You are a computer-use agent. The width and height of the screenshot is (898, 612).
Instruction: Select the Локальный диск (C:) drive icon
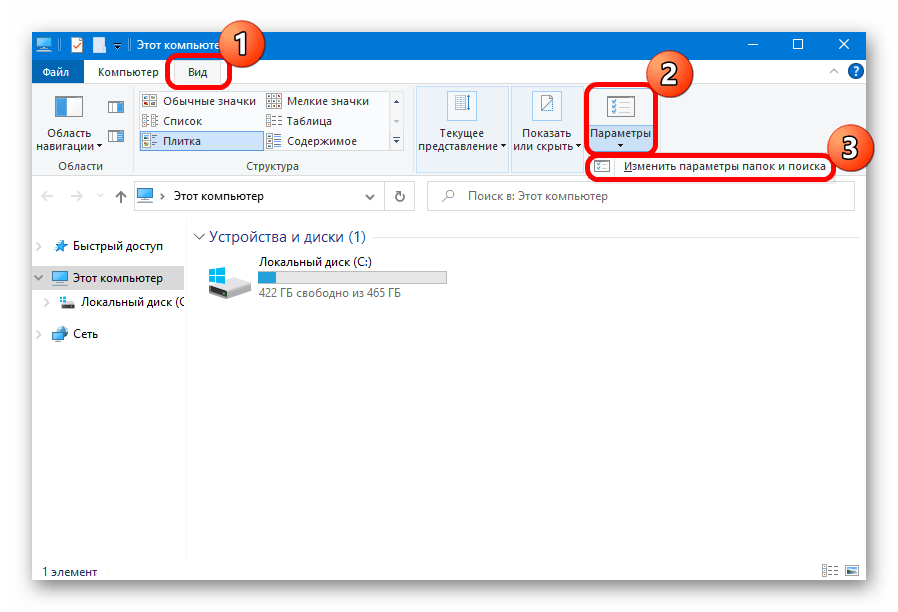tap(229, 282)
